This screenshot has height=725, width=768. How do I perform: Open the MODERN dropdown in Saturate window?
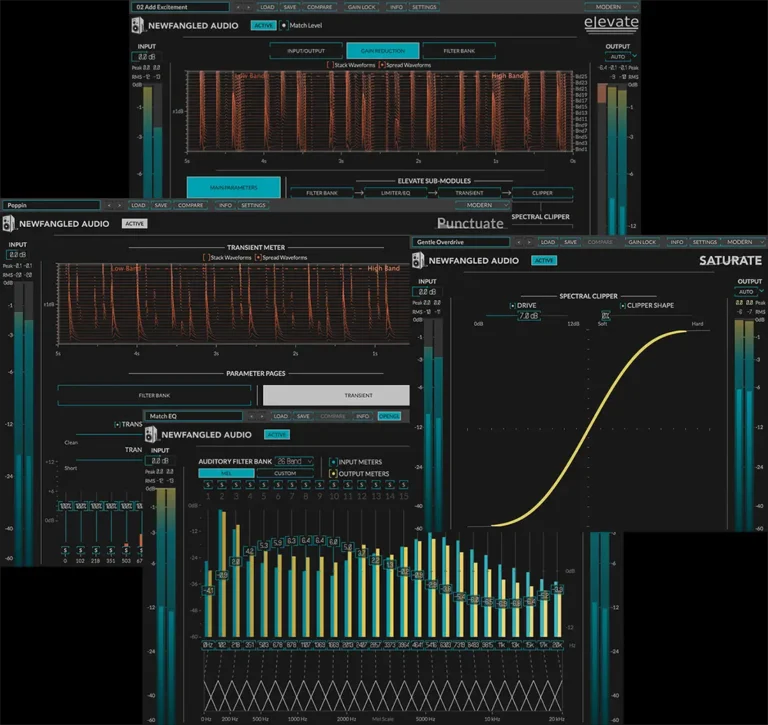[743, 242]
